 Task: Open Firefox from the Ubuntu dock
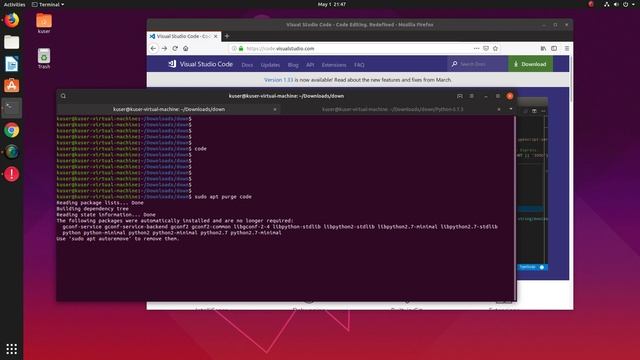point(11,20)
